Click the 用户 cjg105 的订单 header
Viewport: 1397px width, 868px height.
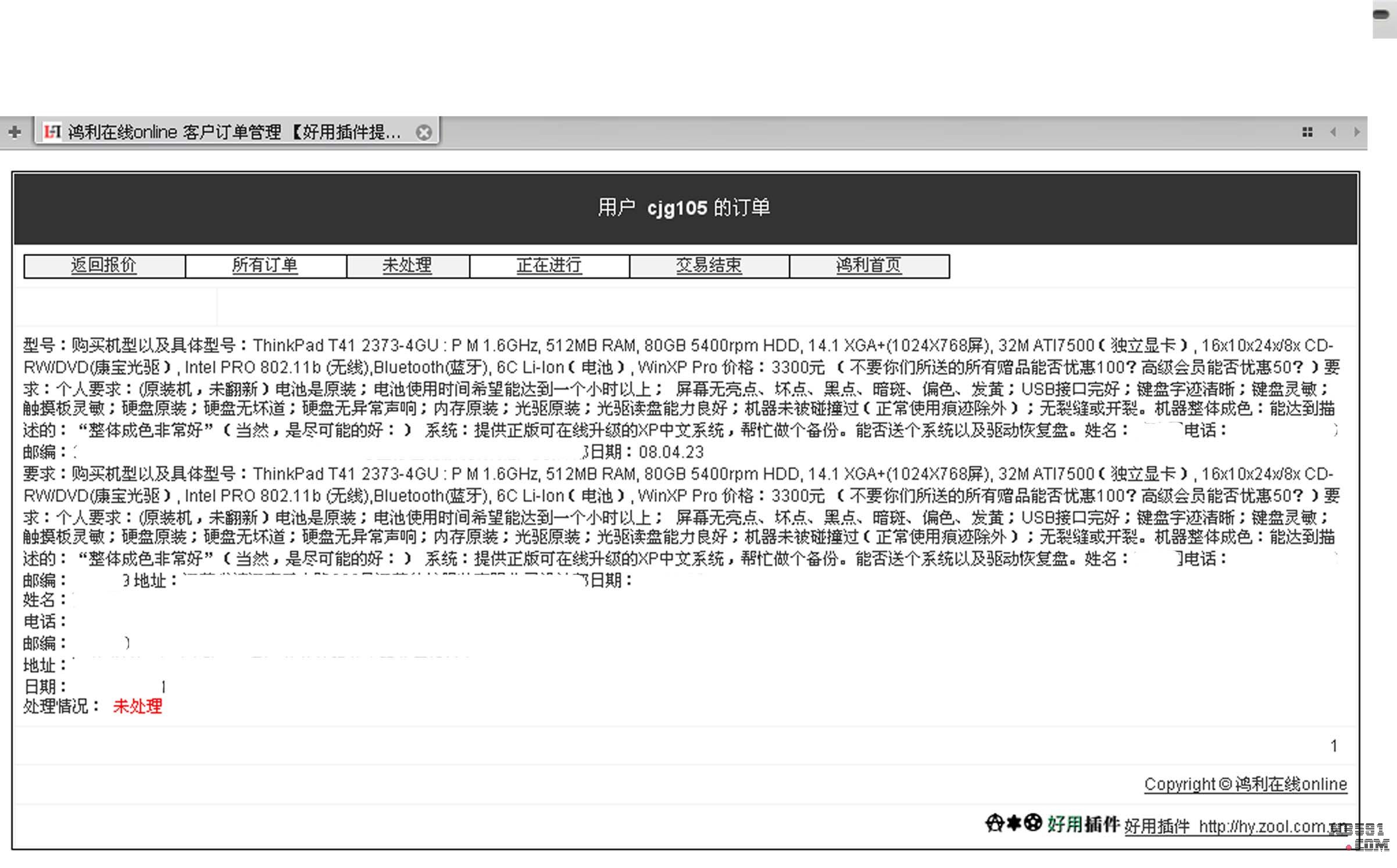click(684, 208)
